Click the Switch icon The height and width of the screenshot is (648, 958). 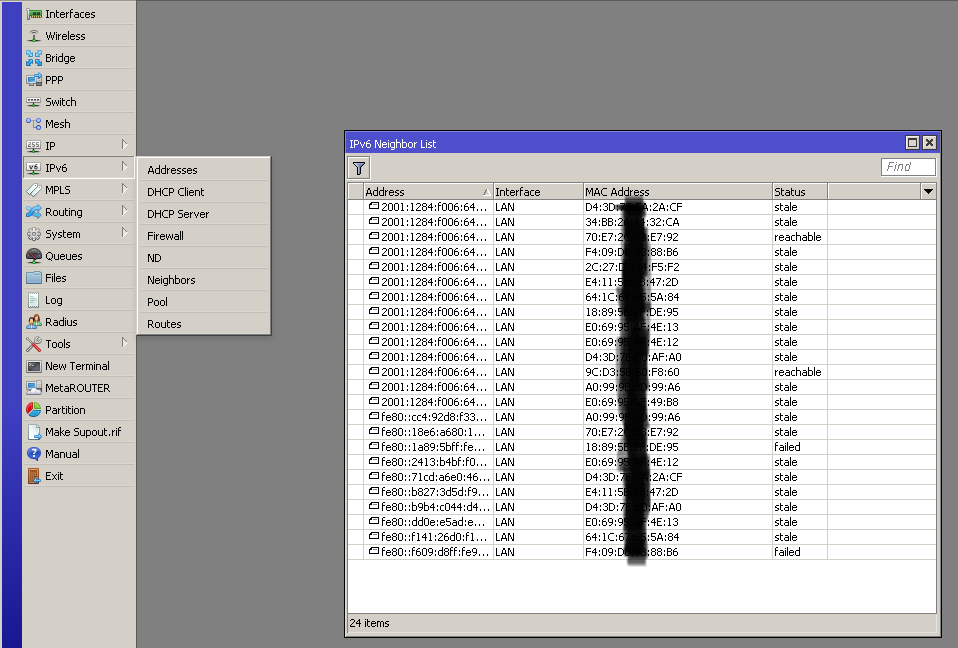pos(34,101)
